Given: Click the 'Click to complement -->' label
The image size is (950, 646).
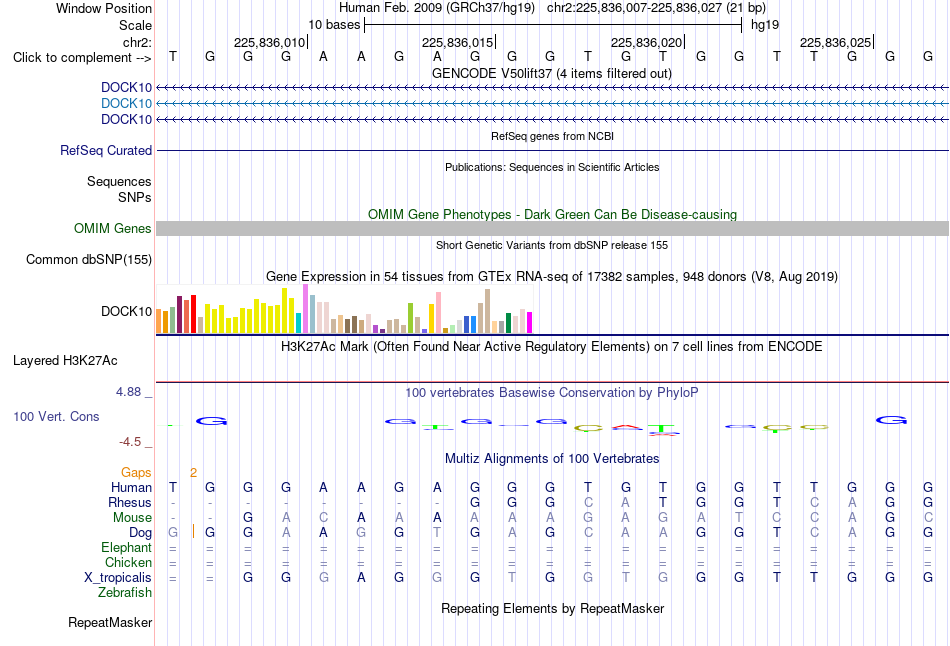Looking at the screenshot, I should tap(82, 58).
